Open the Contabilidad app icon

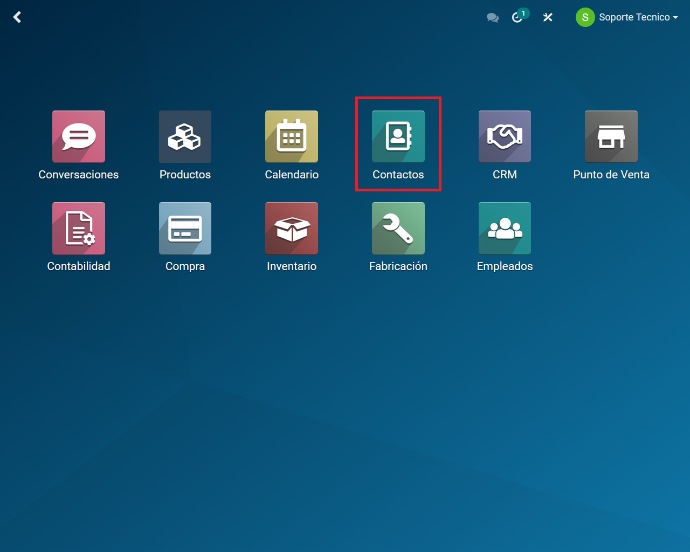coord(78,228)
